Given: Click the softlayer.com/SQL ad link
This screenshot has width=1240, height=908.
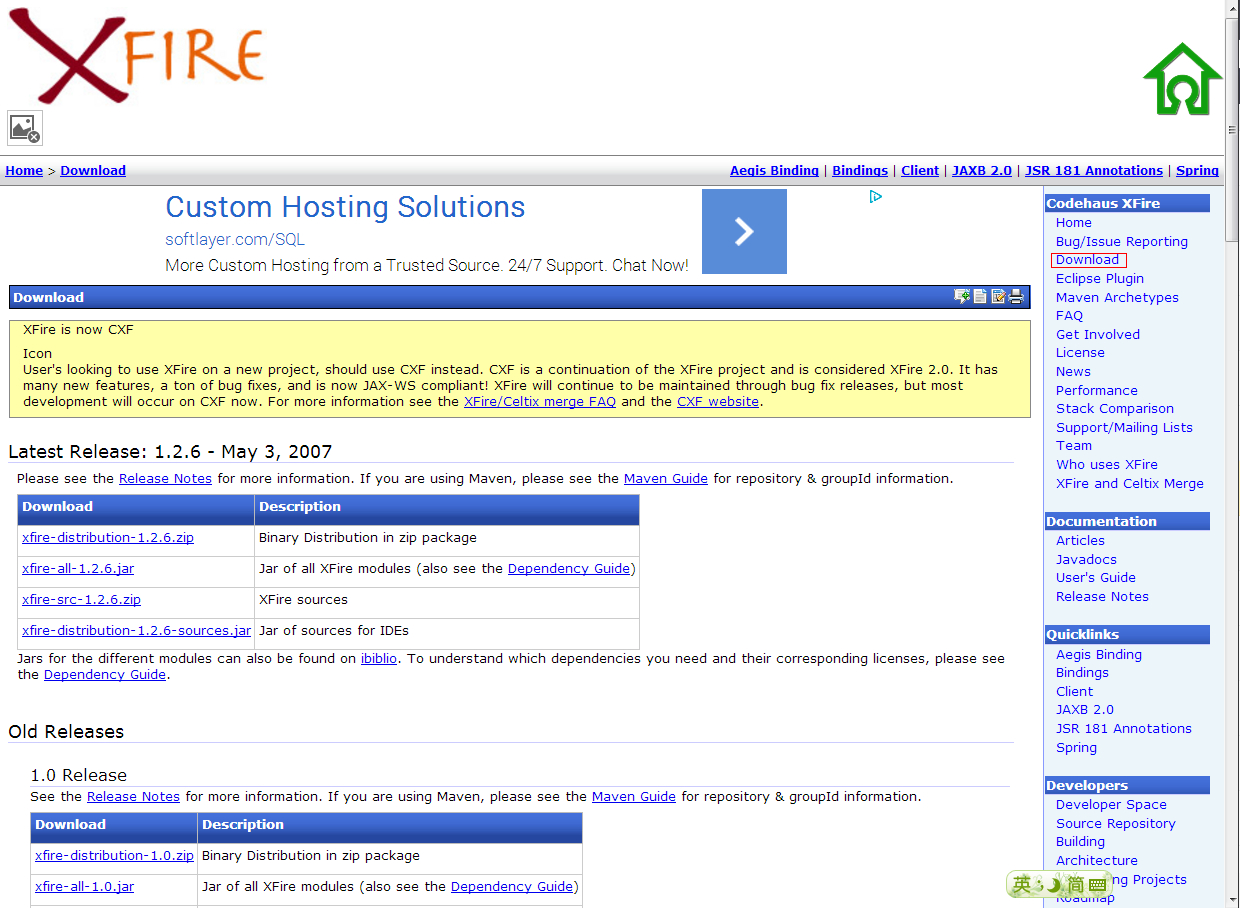Looking at the screenshot, I should tap(235, 240).
